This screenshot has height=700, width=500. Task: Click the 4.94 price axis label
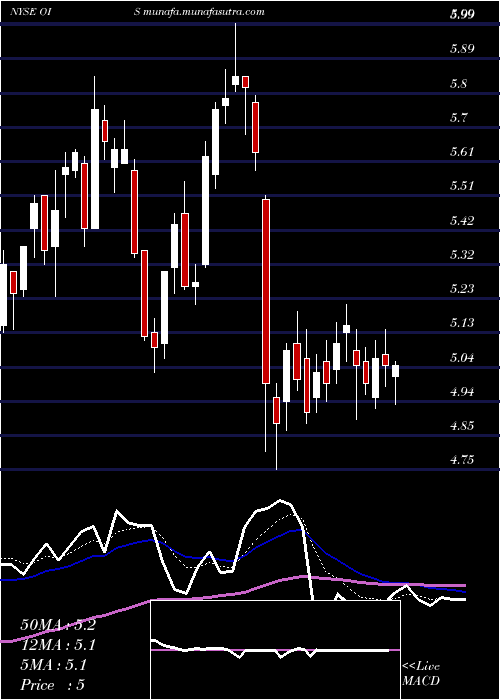pyautogui.click(x=462, y=392)
